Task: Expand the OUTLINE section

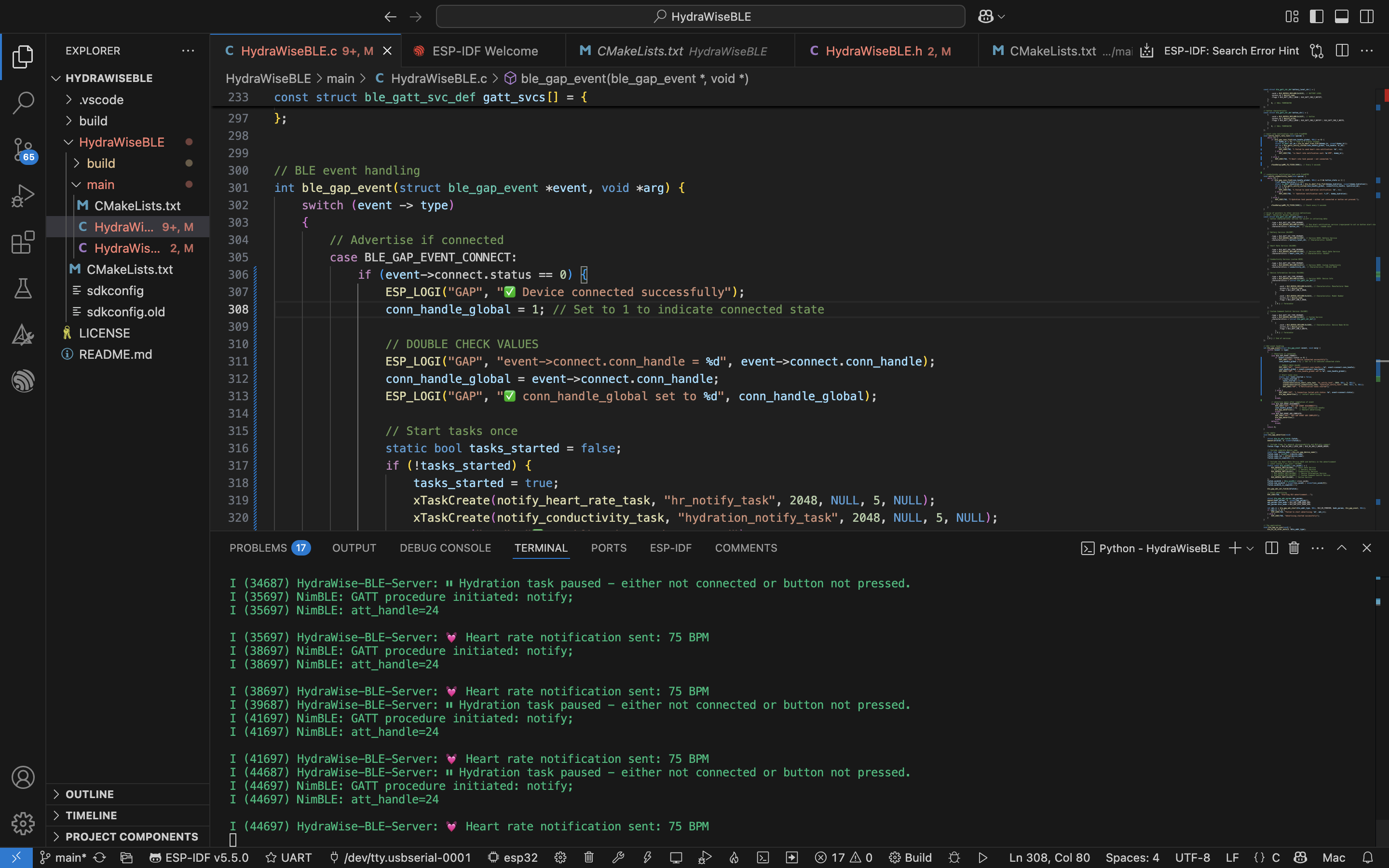Action: pyautogui.click(x=90, y=794)
